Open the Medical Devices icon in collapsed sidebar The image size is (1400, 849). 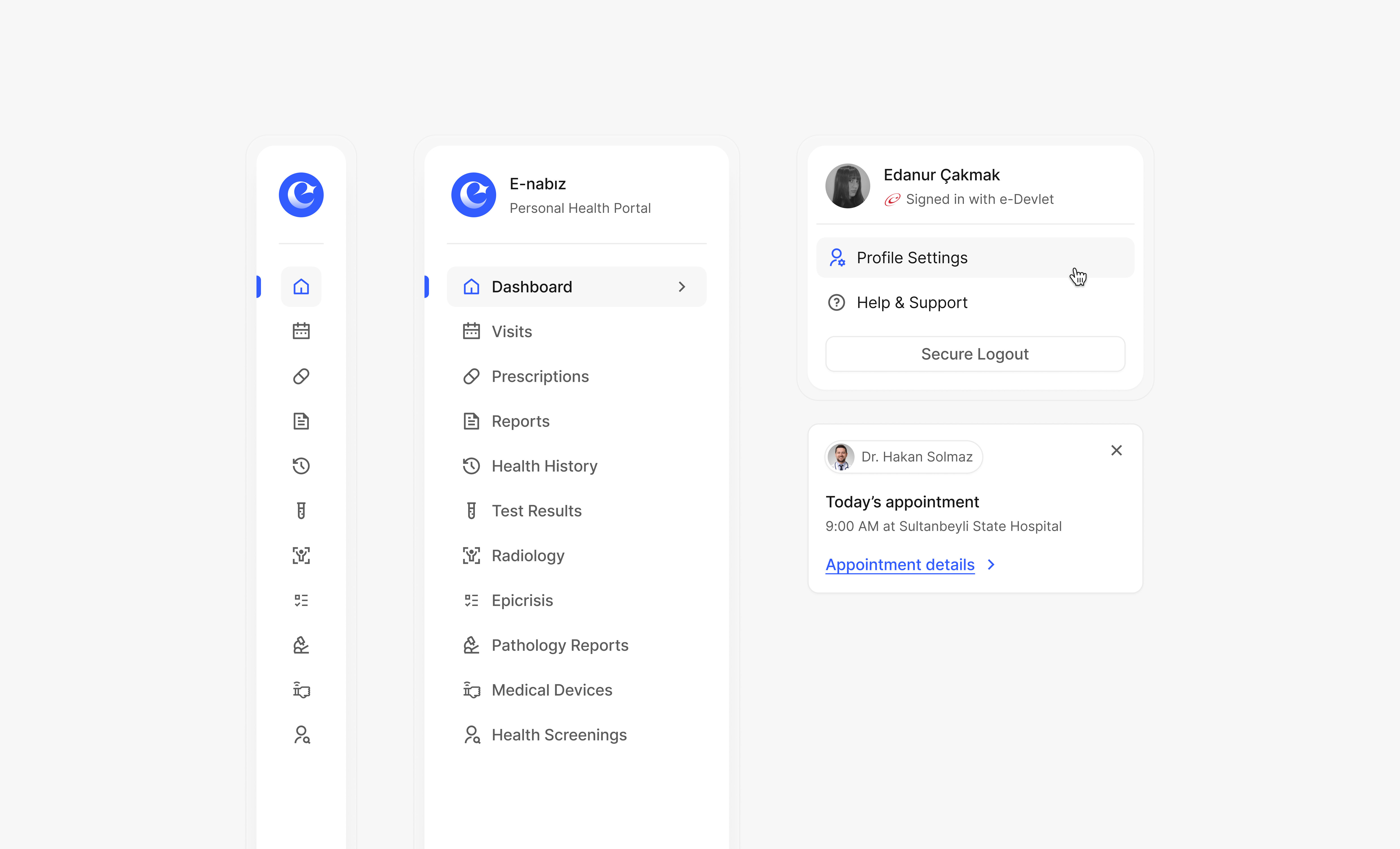(301, 690)
